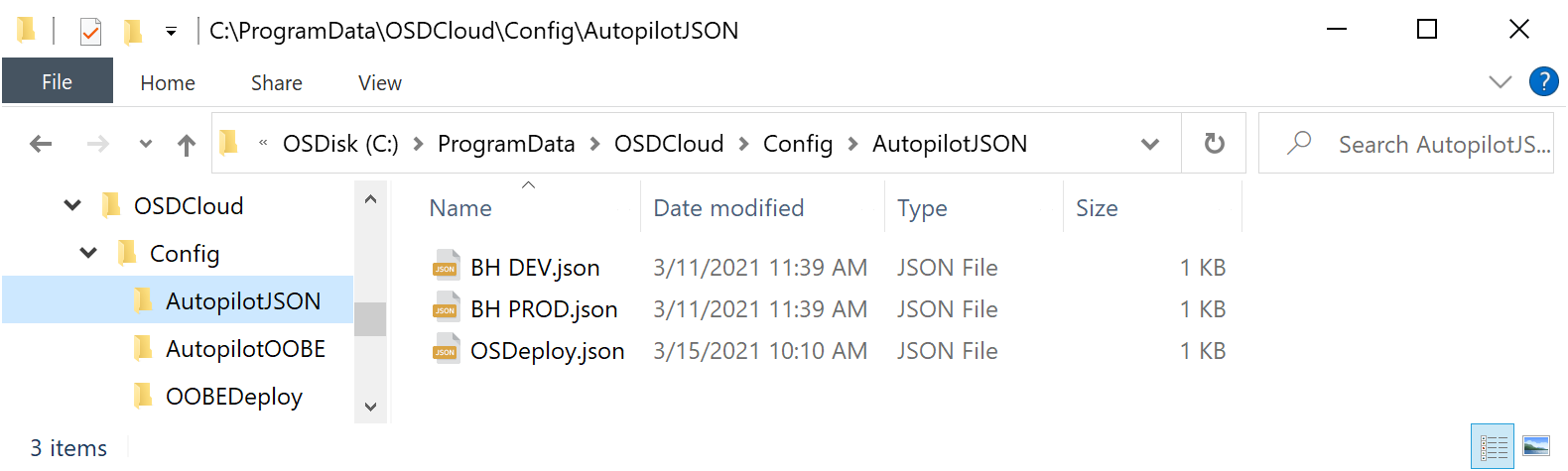Viewport: 1568px width, 471px height.
Task: Open Customize Quick Access Toolbar dropdown
Action: pos(171,32)
